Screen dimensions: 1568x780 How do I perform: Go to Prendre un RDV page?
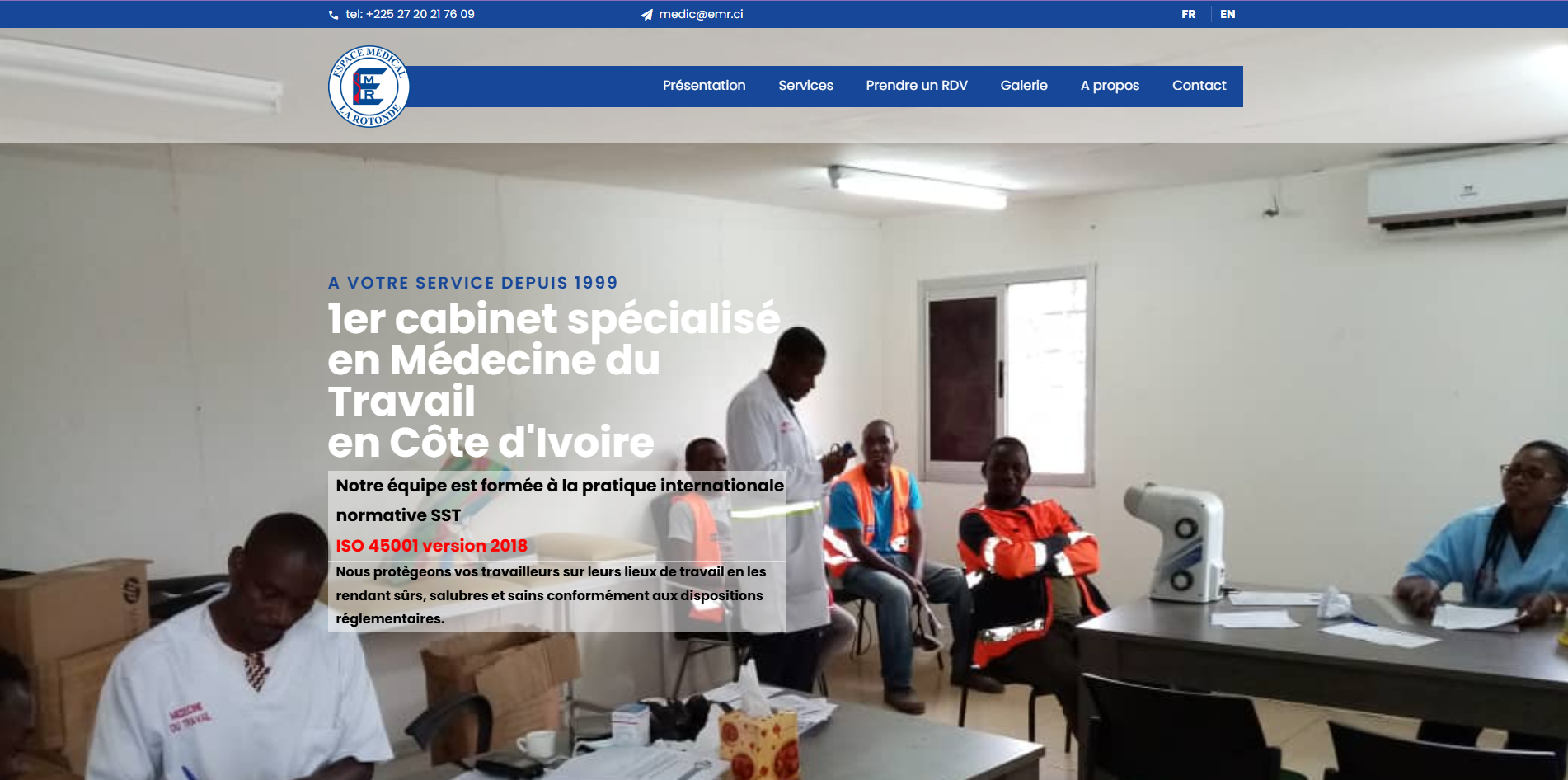[917, 86]
